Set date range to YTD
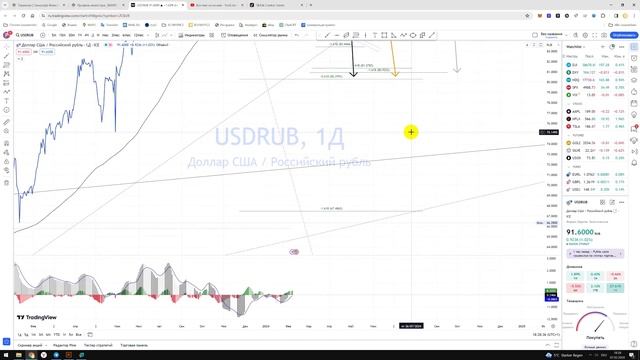 (x=57, y=335)
